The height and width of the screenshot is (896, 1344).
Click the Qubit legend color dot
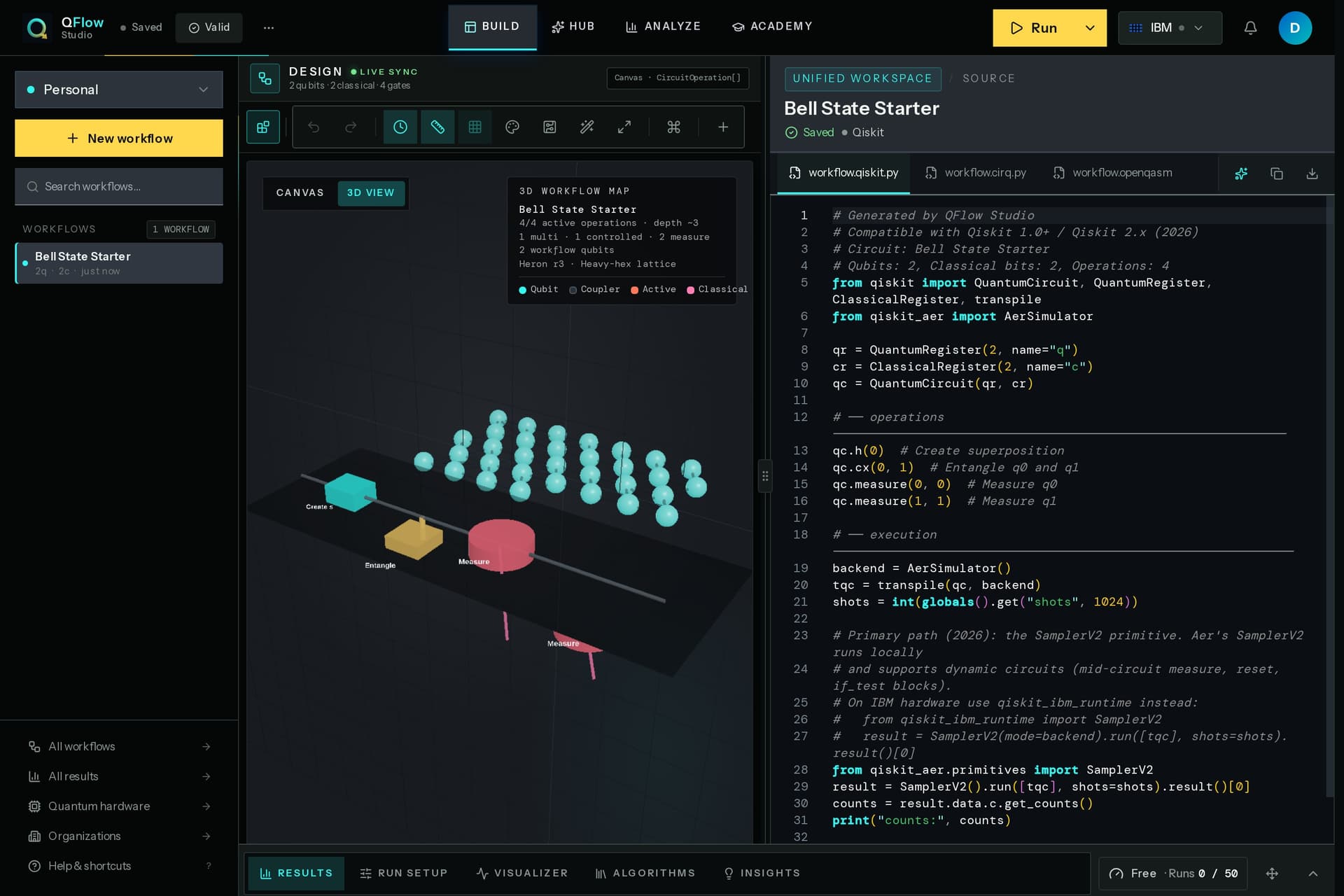tap(522, 290)
